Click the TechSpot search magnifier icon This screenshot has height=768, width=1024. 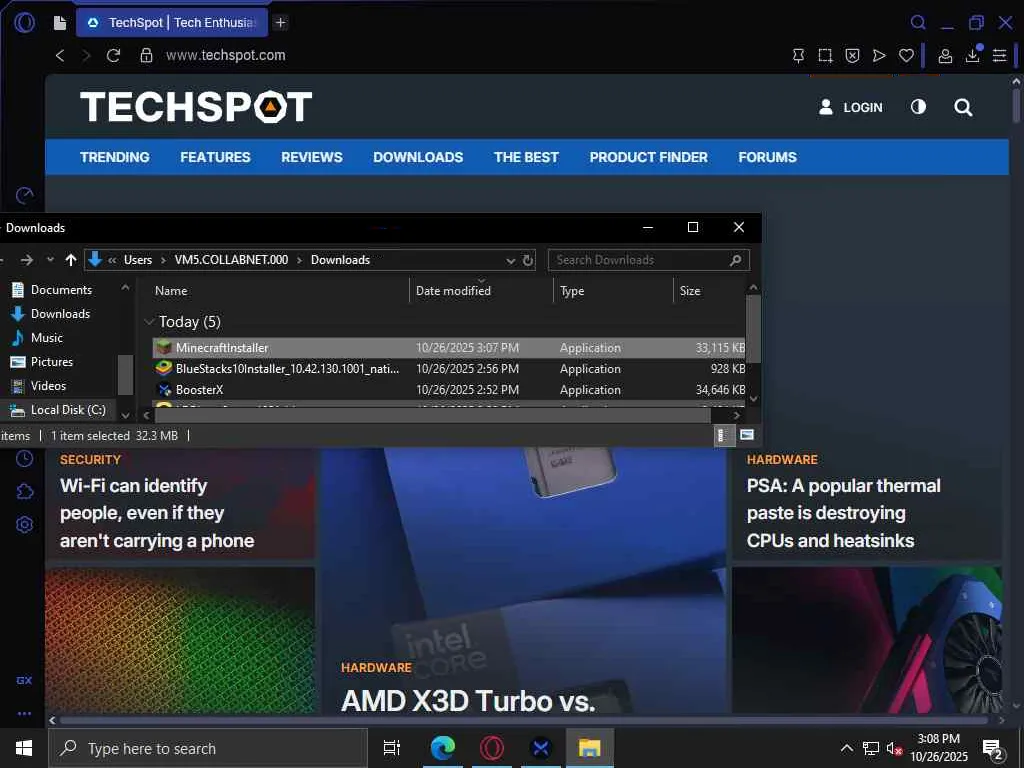(x=963, y=107)
